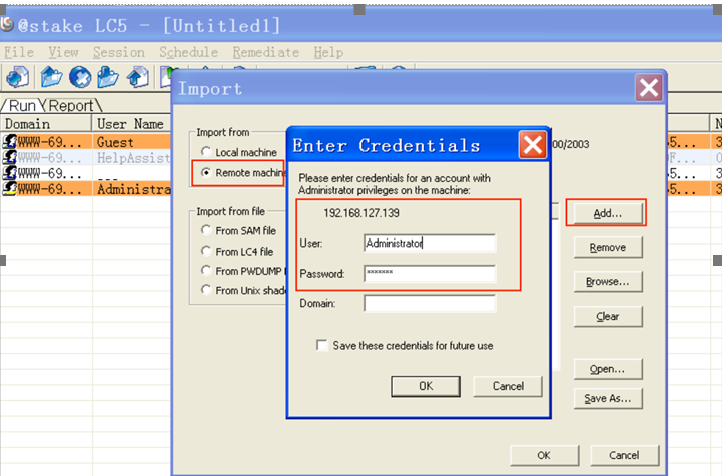Click the document with up-arrow import icon

click(138, 77)
